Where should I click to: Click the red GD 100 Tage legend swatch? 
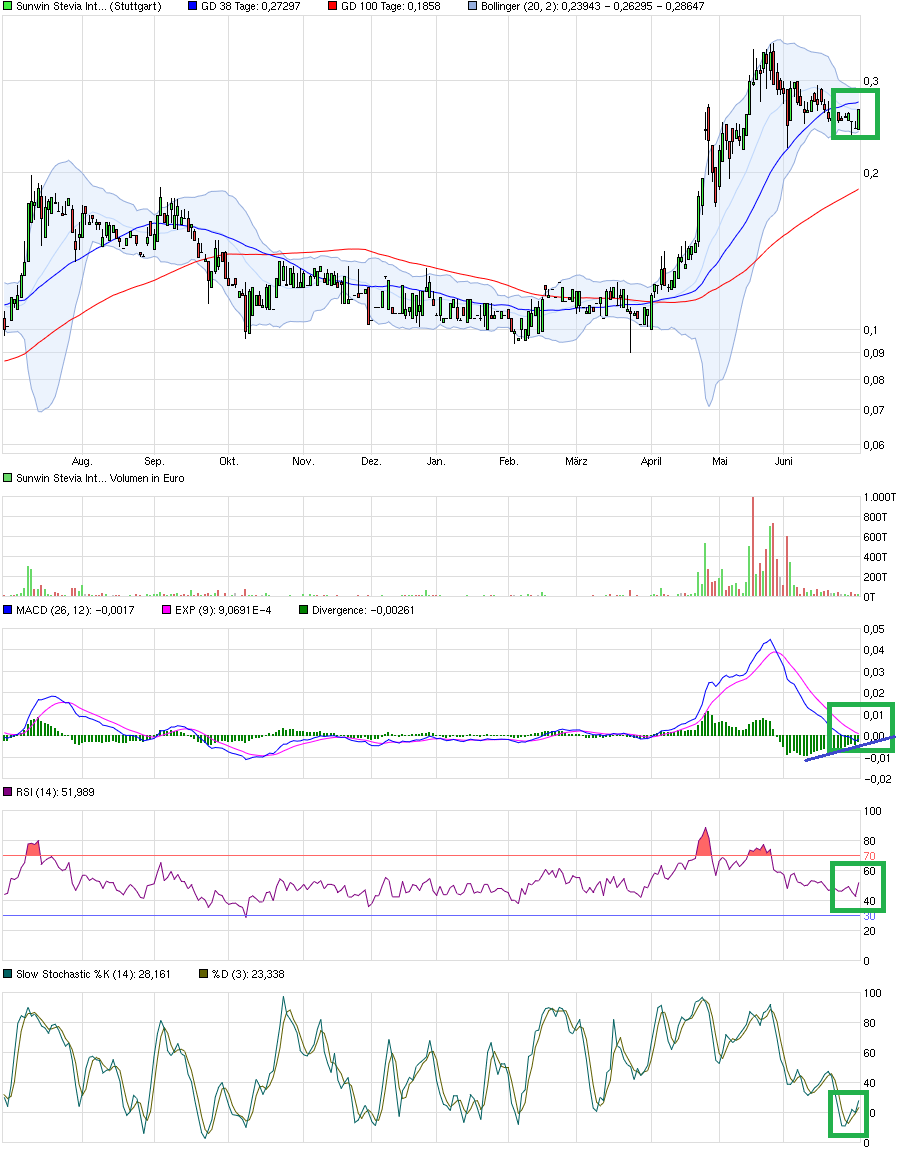click(x=332, y=6)
